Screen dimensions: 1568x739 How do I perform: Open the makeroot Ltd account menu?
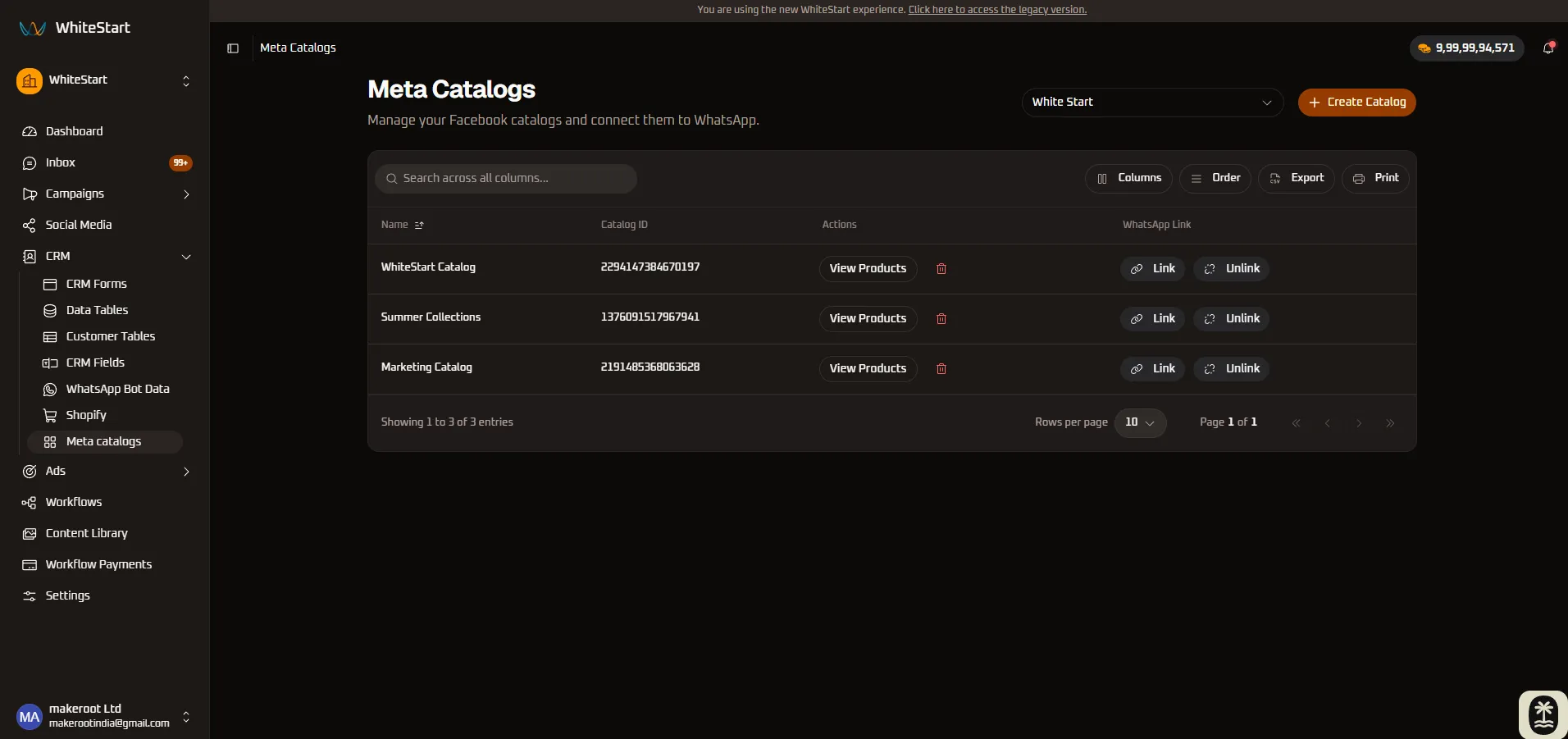click(105, 716)
